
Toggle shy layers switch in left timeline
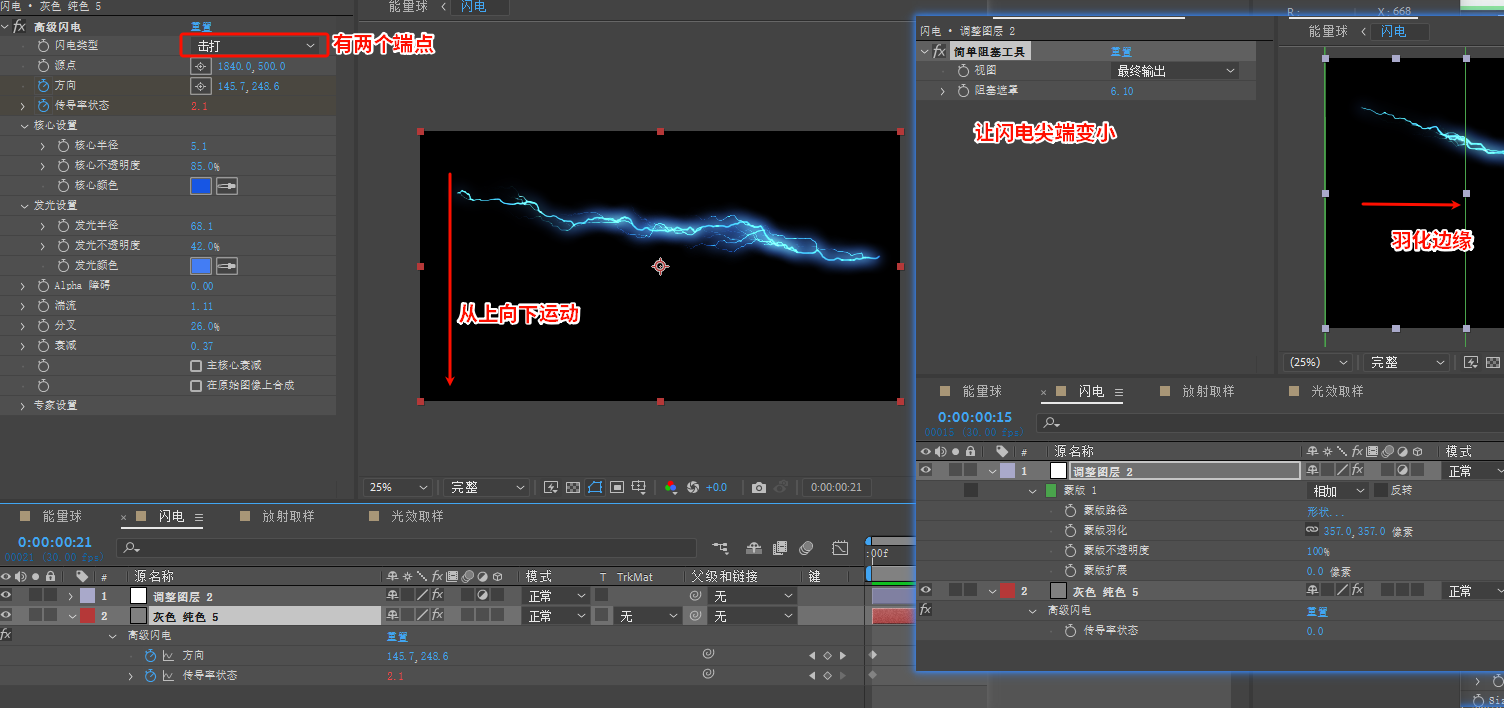754,548
